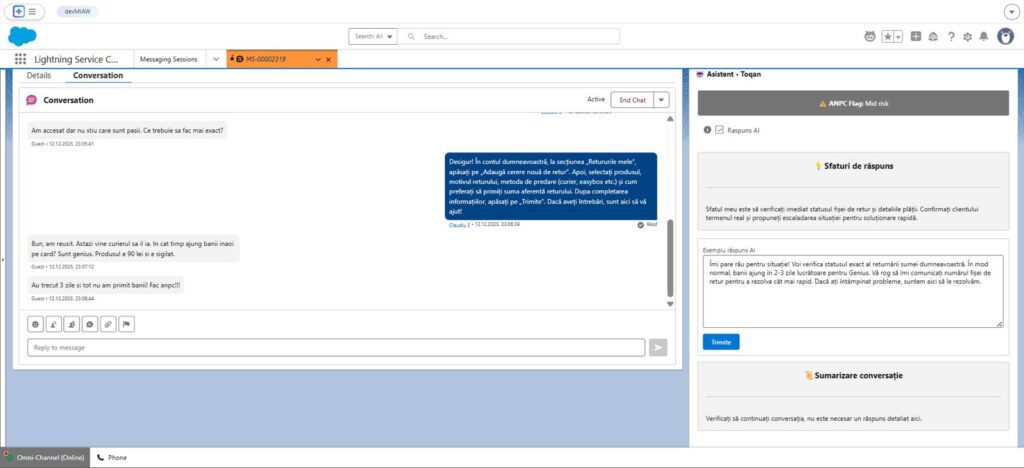Open dropdown arrow next to End Chat

click(661, 100)
